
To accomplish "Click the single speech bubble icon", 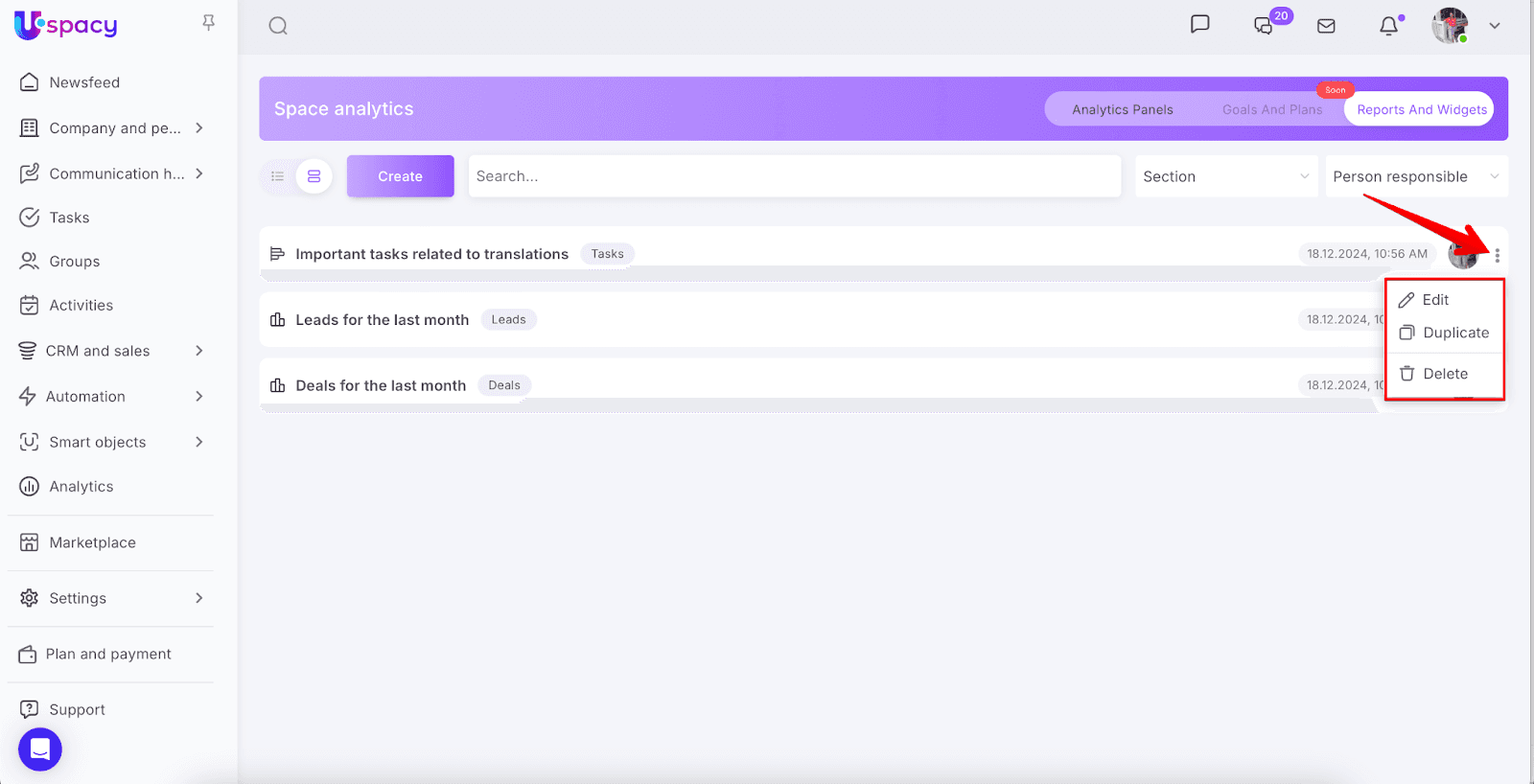I will (x=1199, y=25).
